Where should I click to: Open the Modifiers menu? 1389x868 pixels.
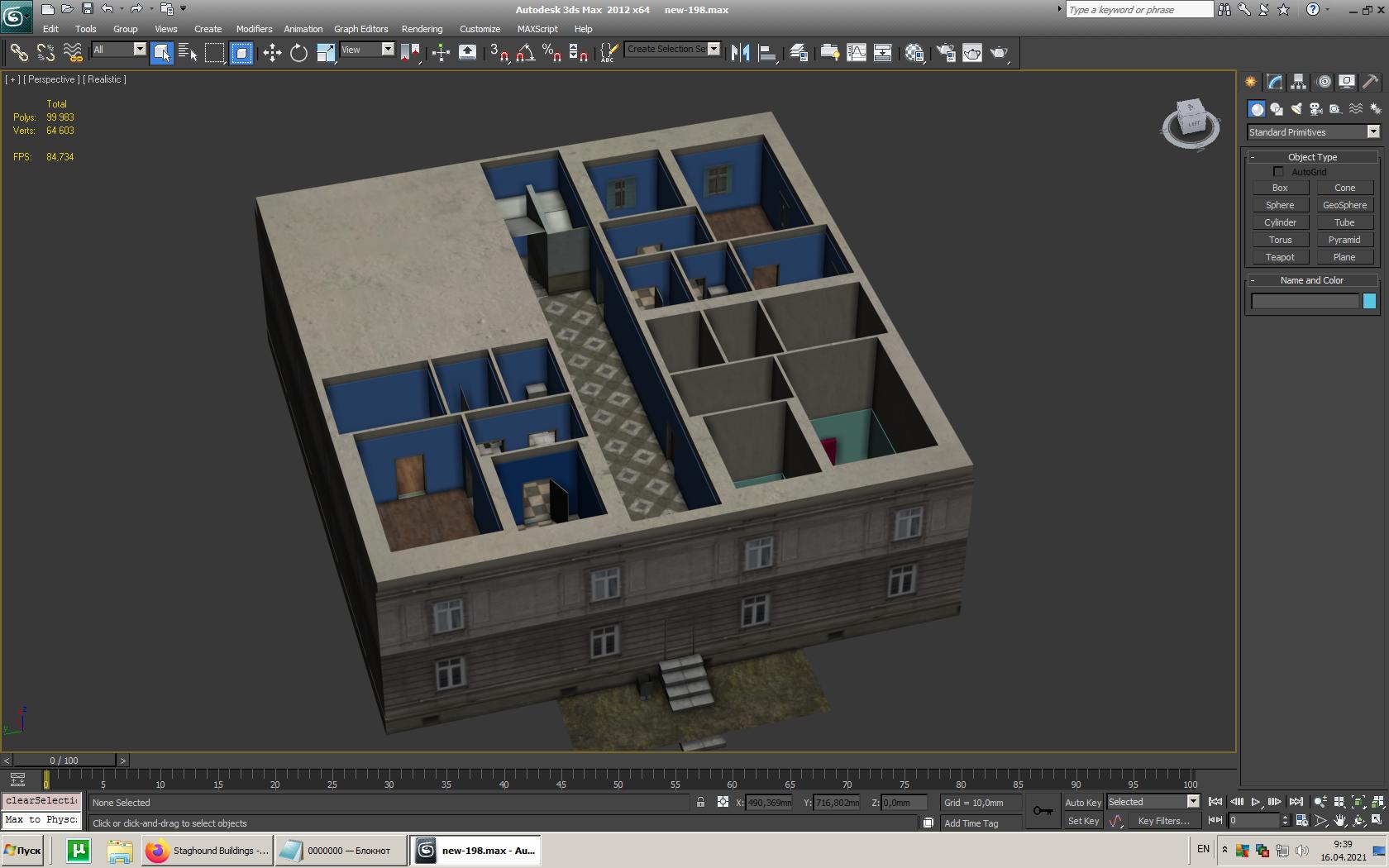pos(254,29)
